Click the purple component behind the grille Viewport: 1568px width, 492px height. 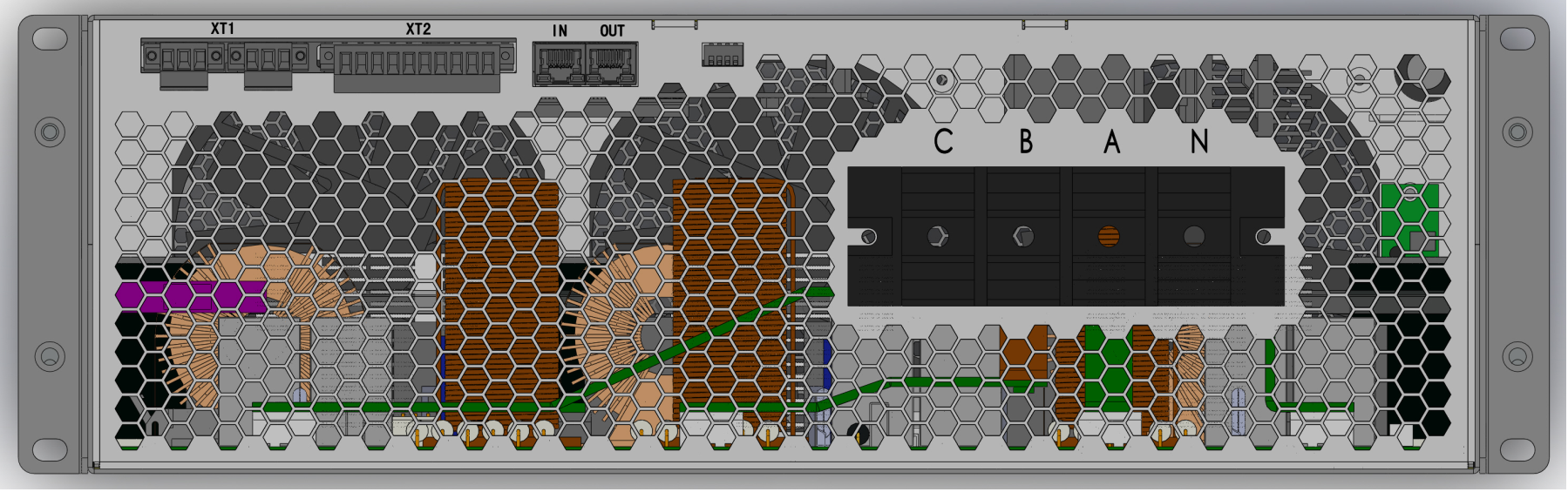pyautogui.click(x=192, y=296)
